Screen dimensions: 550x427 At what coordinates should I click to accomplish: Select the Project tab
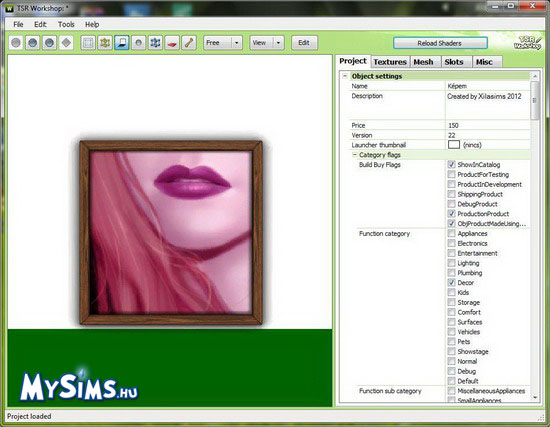click(x=353, y=61)
